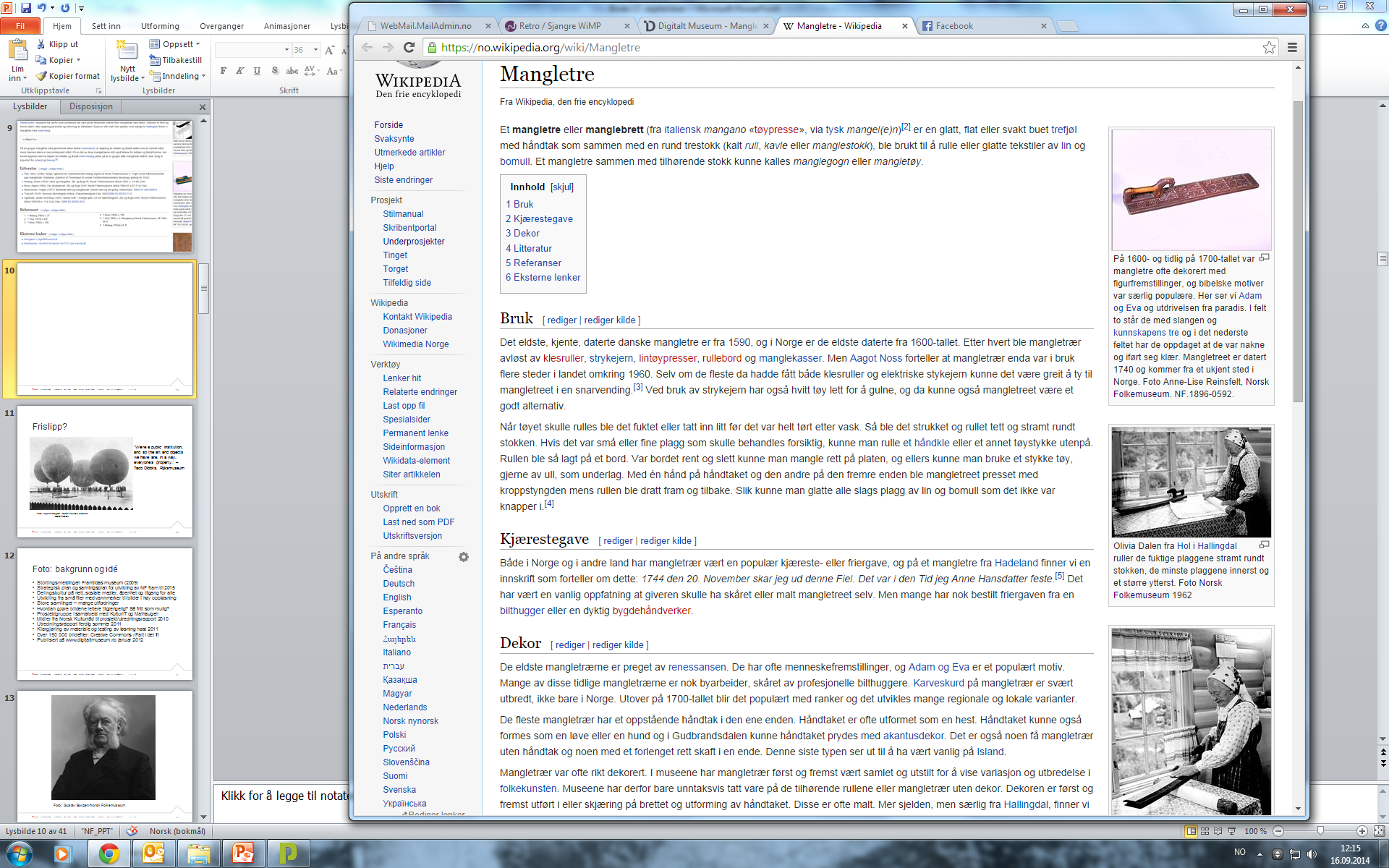
Task: Toggle Normal view button in the status bar
Action: [1191, 831]
